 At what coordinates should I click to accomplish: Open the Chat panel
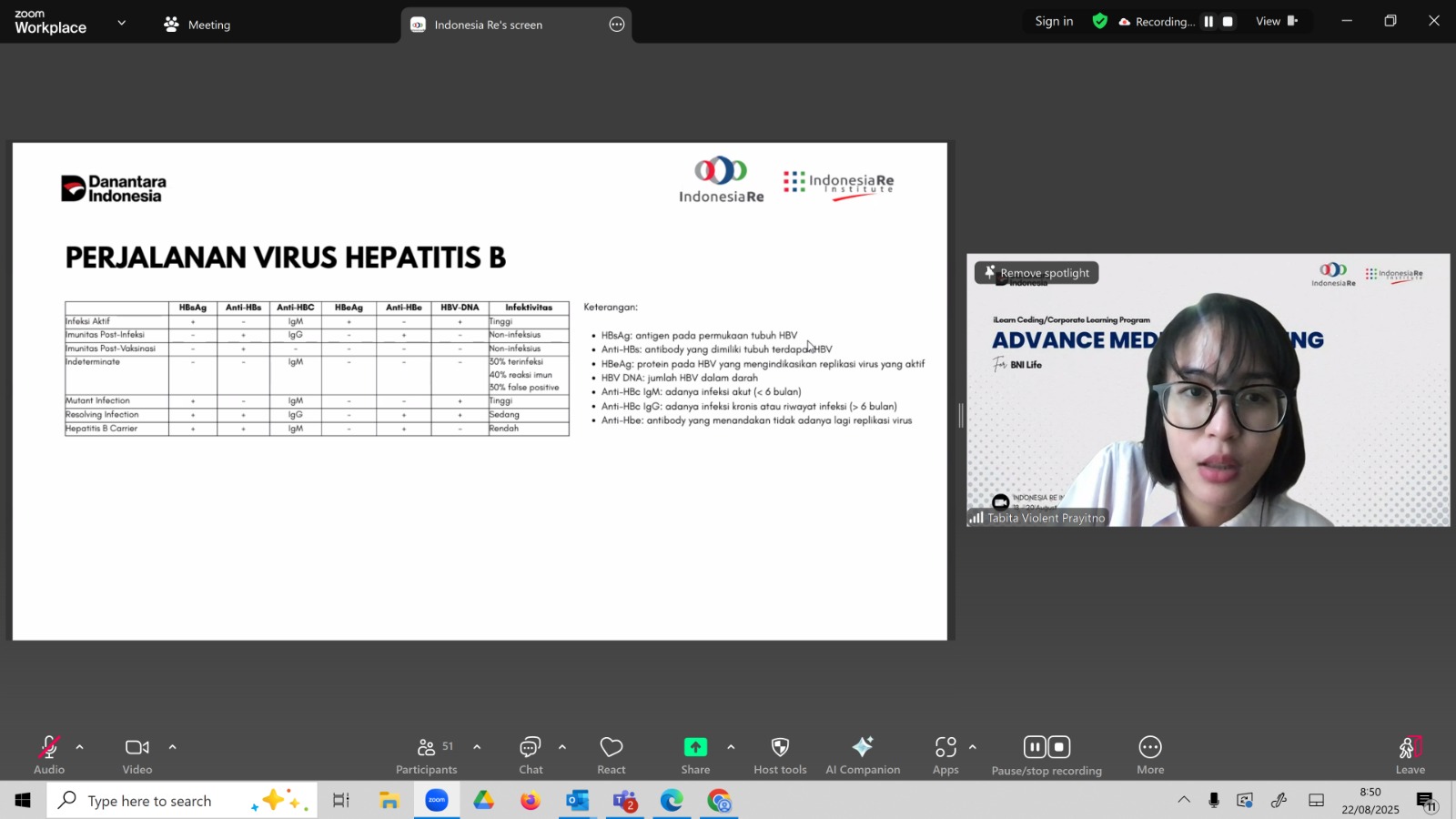pos(531,754)
